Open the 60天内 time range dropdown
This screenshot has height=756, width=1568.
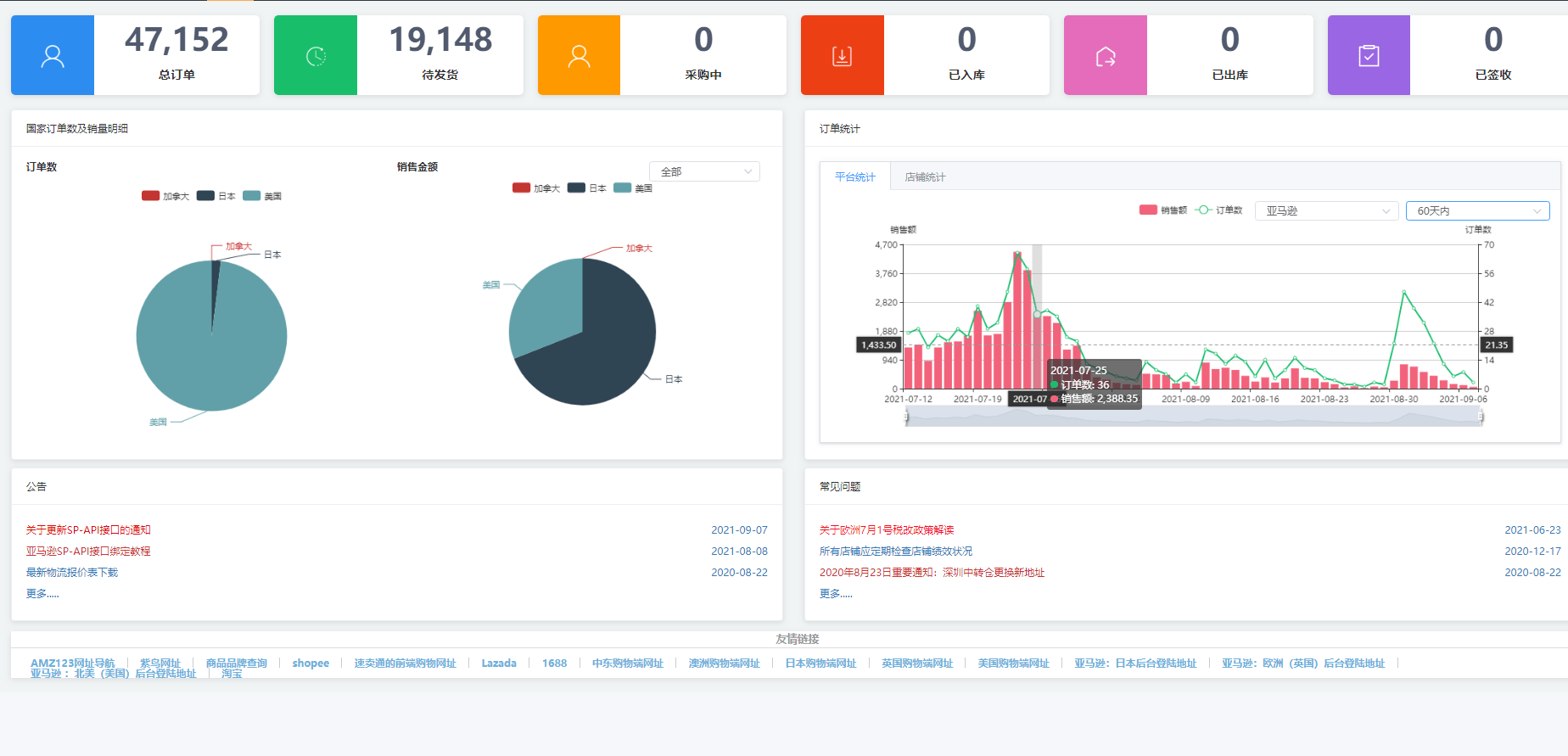coord(1477,210)
